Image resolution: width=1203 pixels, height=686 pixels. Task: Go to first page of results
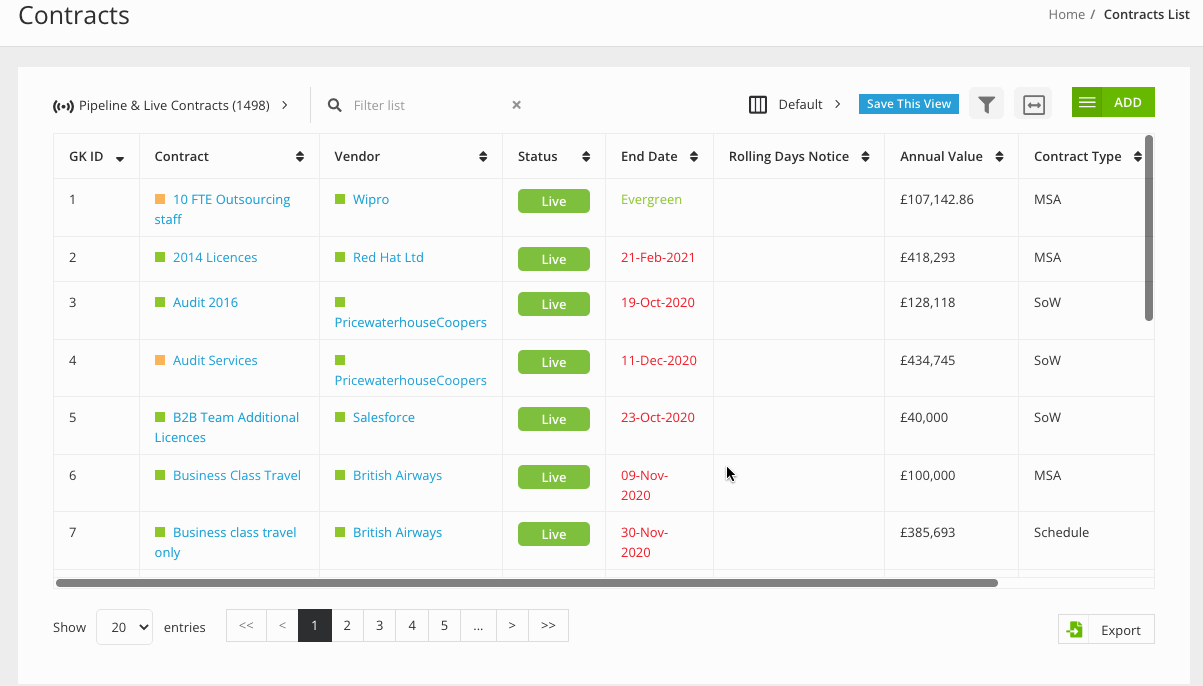pyautogui.click(x=246, y=626)
